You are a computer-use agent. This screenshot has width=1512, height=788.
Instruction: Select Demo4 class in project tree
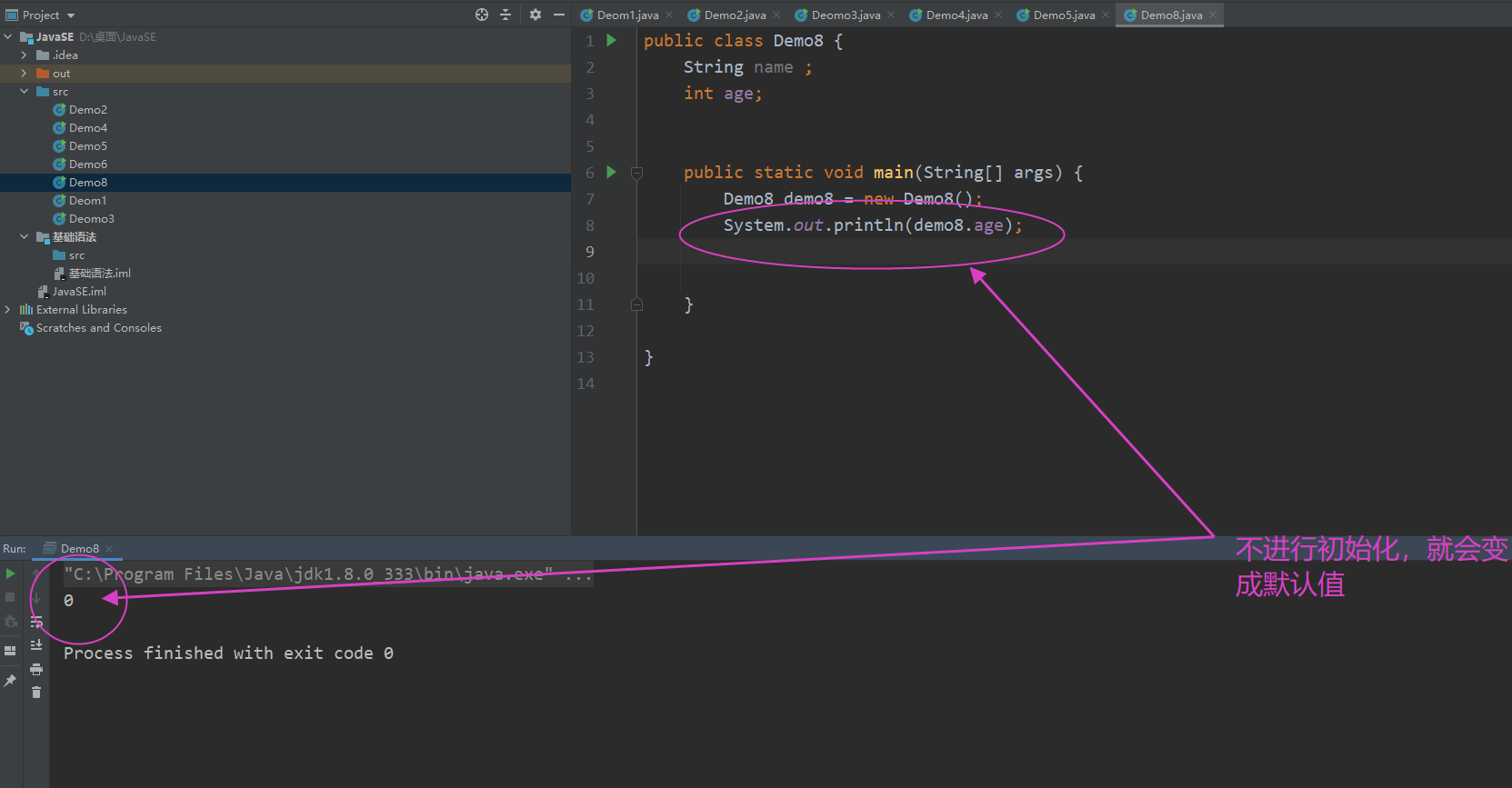tap(88, 128)
